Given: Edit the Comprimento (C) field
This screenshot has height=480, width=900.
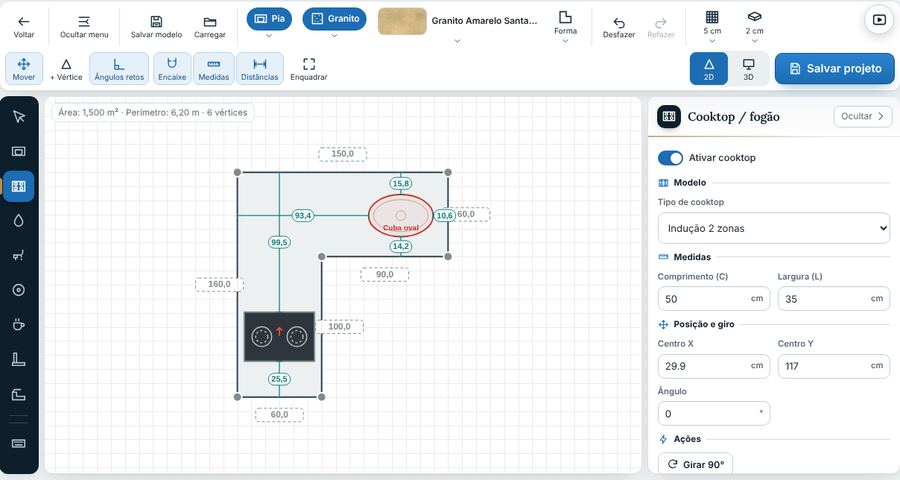Looking at the screenshot, I should pos(713,299).
